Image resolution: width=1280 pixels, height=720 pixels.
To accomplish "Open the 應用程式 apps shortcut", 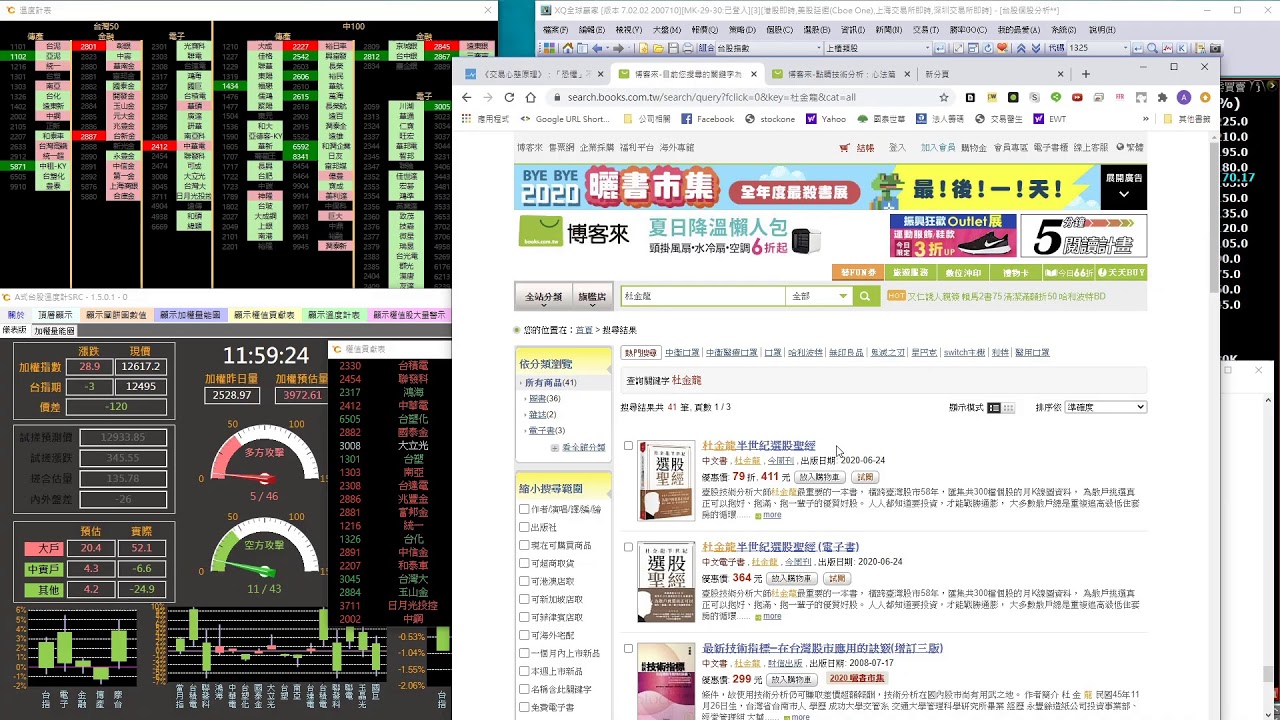I will pyautogui.click(x=485, y=119).
